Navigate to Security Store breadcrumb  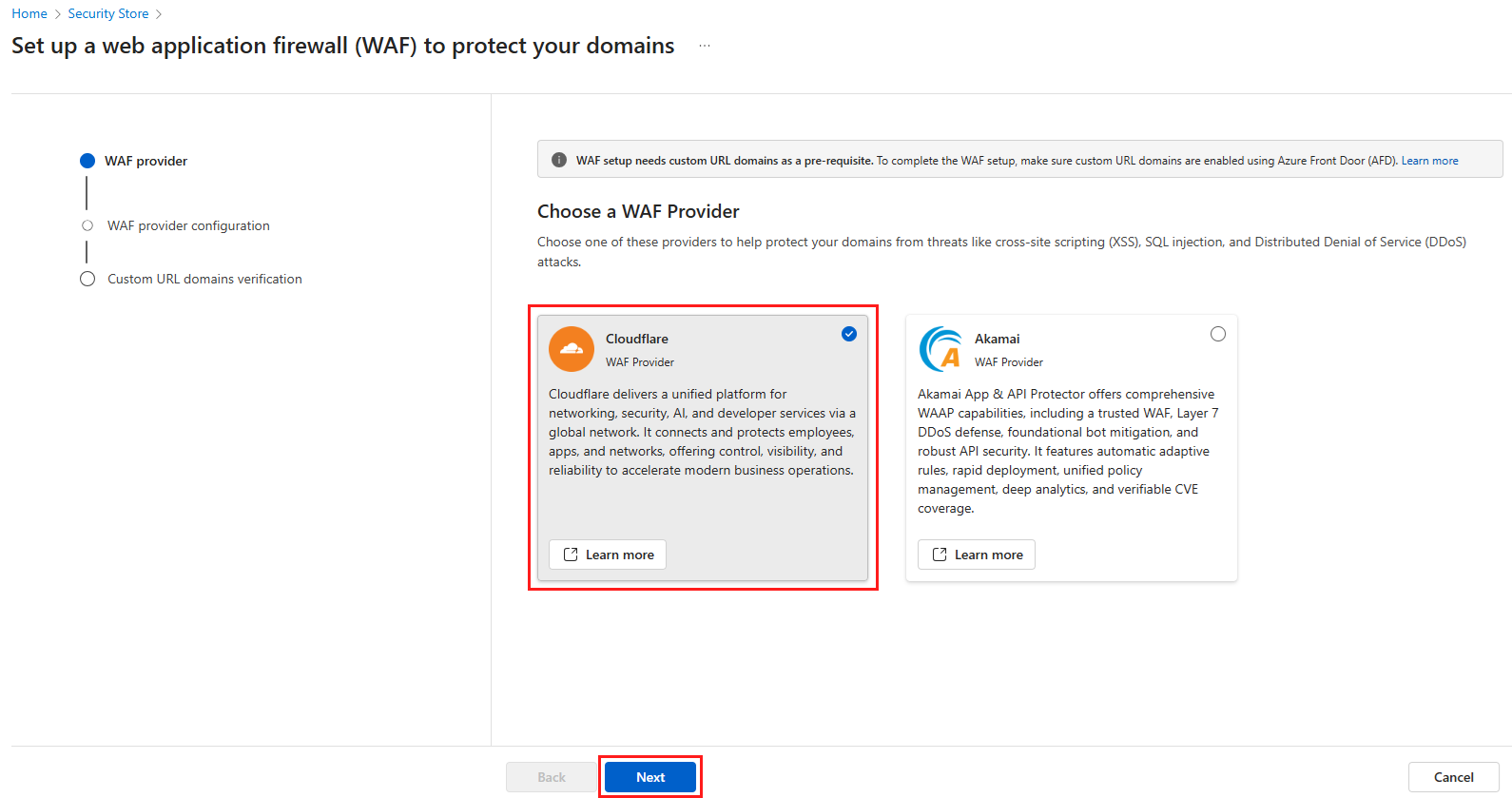[x=108, y=13]
